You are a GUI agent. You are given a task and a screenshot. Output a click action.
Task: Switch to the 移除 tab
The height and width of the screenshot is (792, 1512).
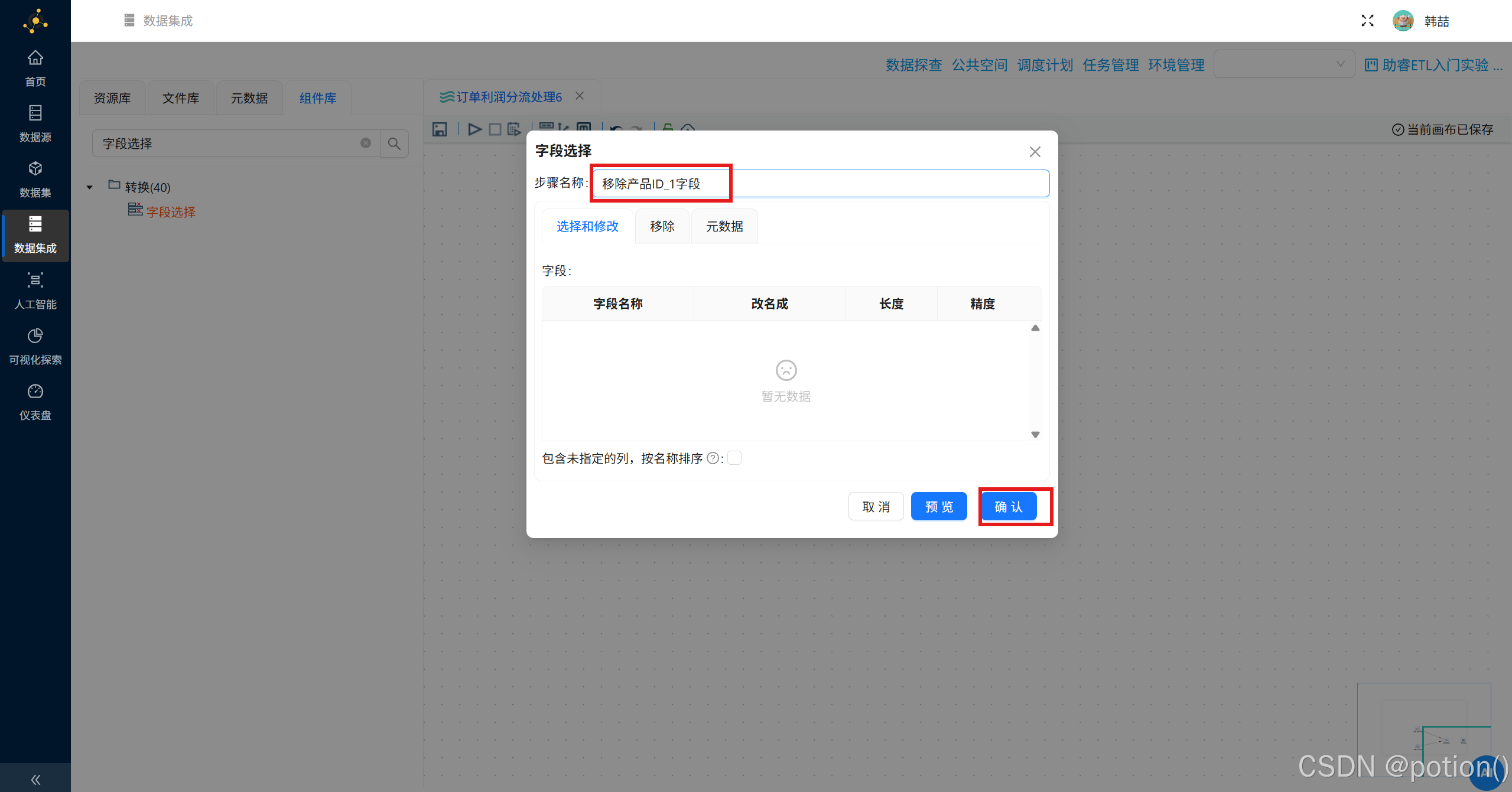pos(662,226)
